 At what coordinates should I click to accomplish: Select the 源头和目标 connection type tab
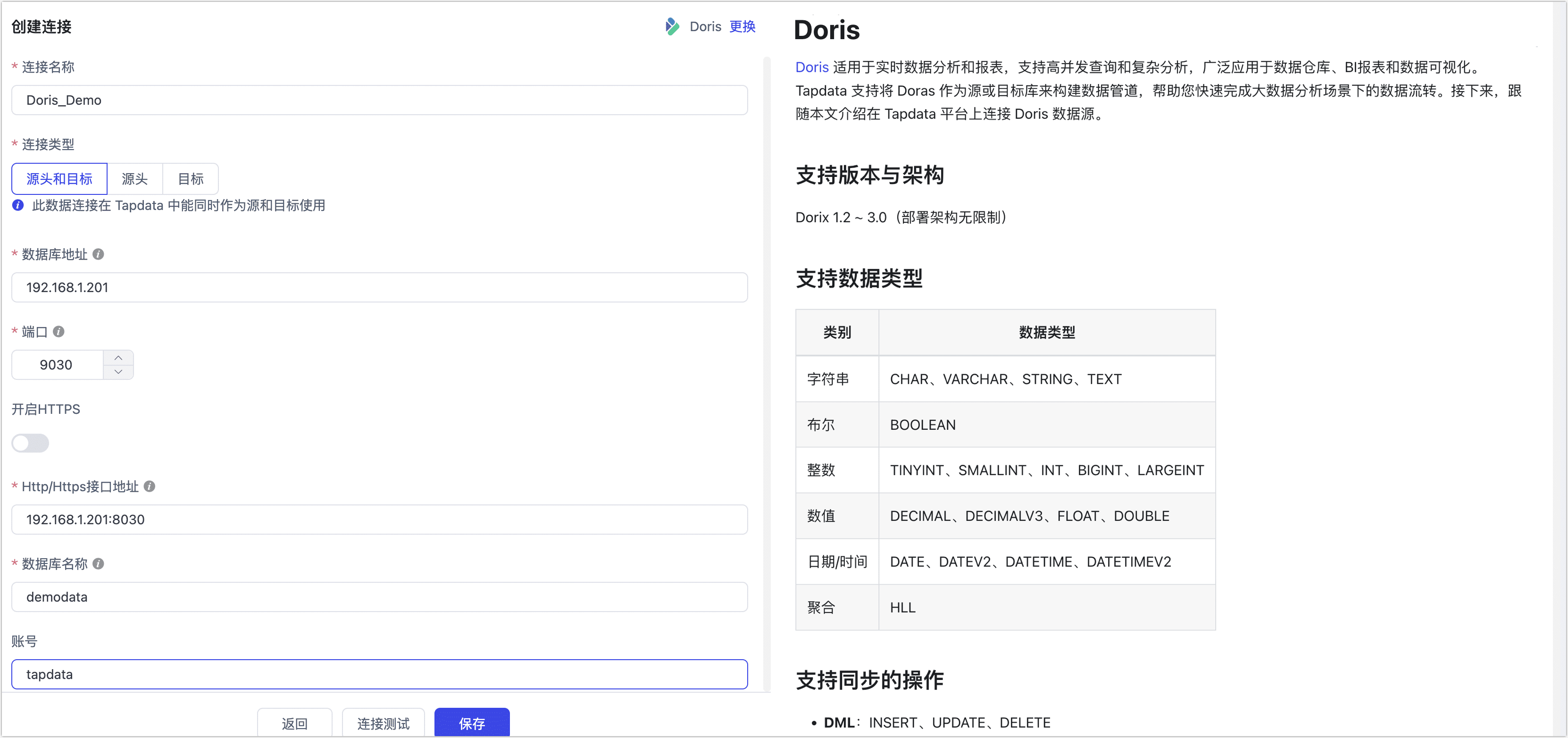(59, 178)
